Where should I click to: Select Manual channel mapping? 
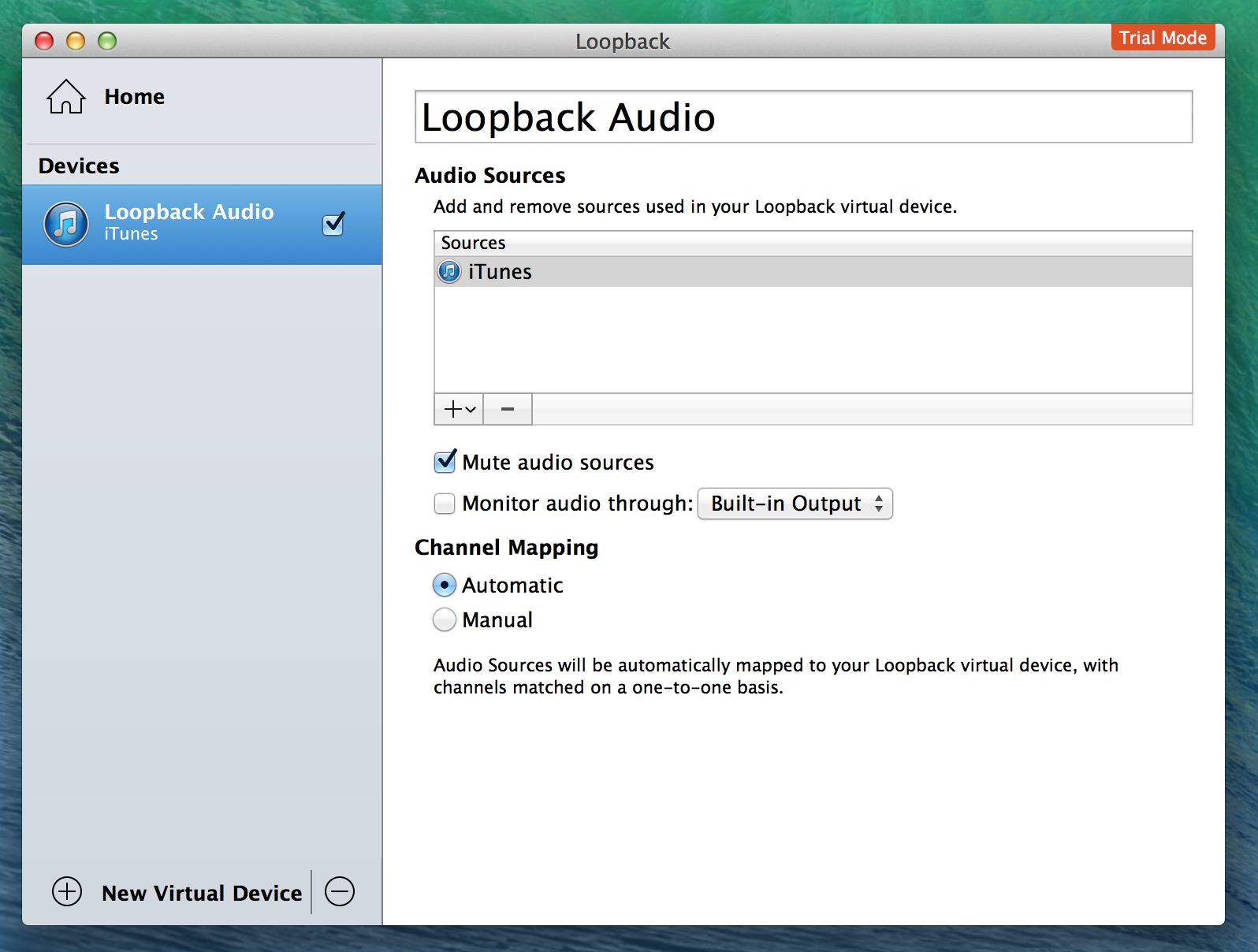pos(445,619)
